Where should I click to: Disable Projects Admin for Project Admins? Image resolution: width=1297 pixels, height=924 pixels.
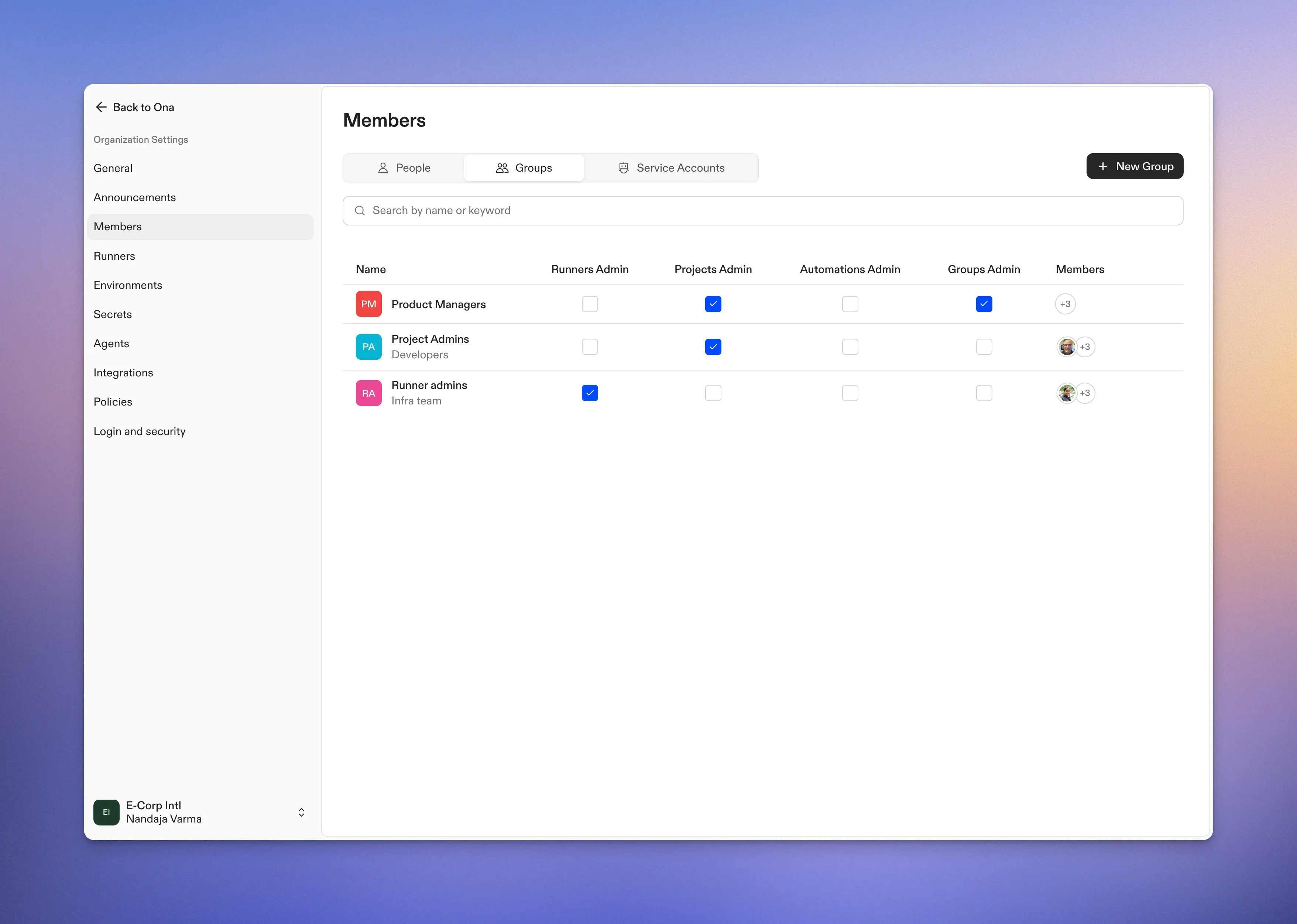coord(713,346)
